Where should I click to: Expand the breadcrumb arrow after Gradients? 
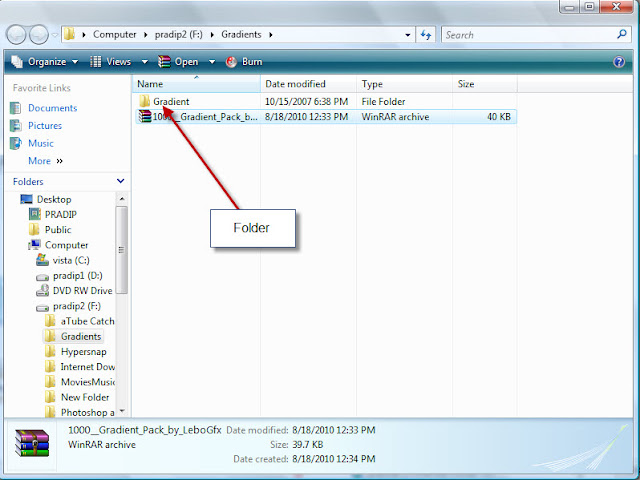click(x=271, y=35)
